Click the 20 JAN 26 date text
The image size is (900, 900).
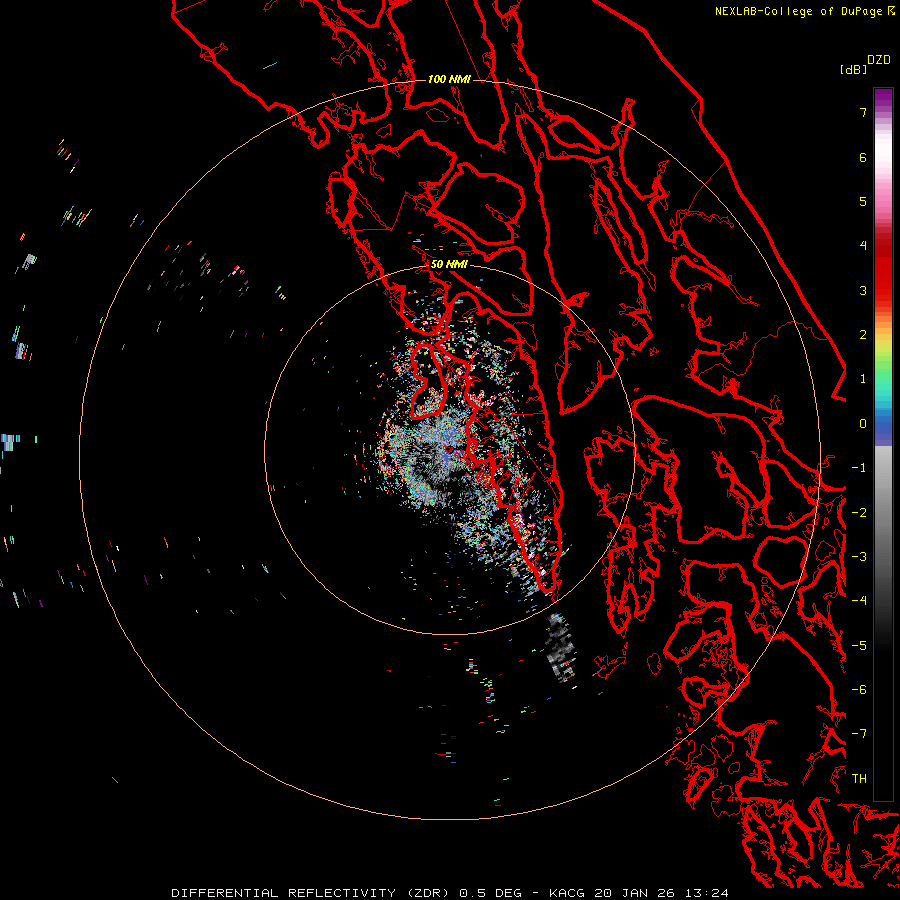pyautogui.click(x=634, y=893)
